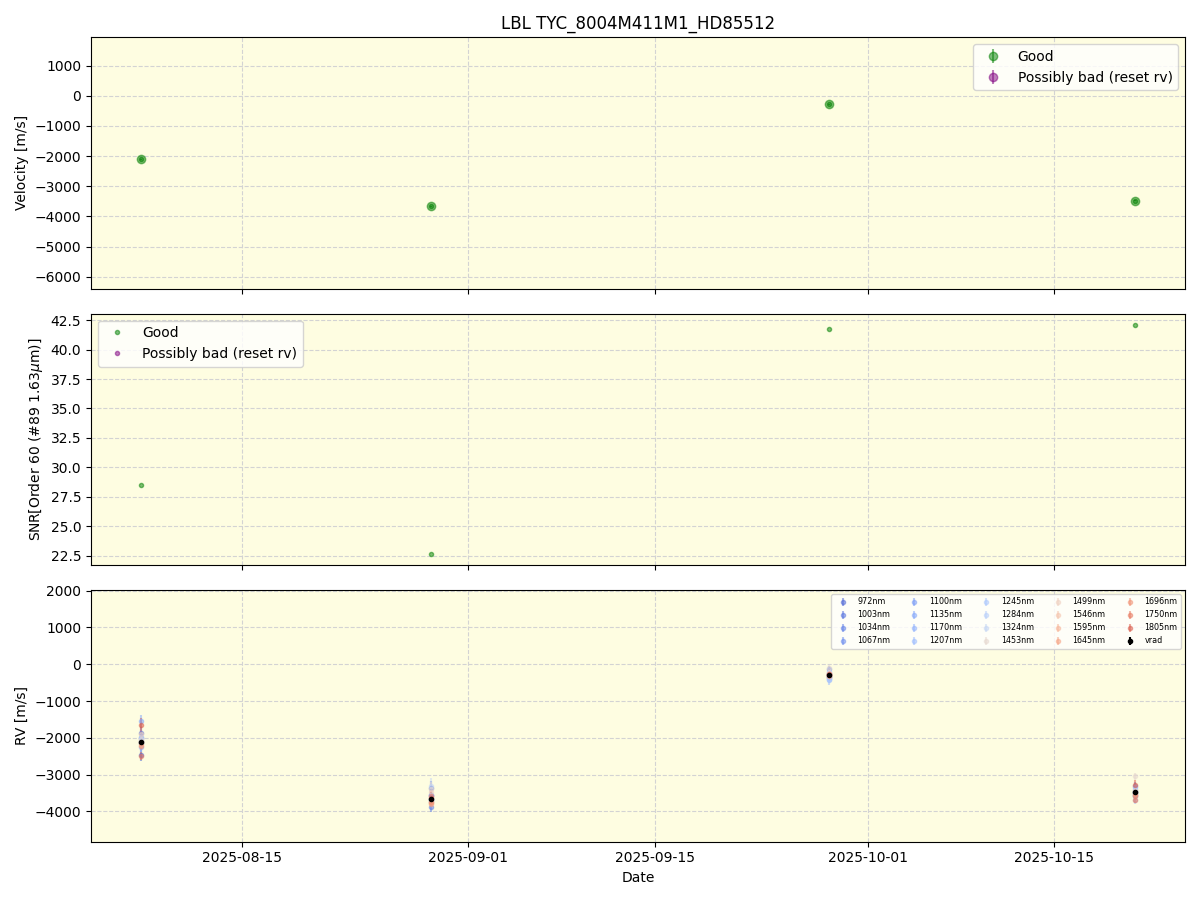Click the 2025-08-15 date tick label
Viewport: 1200px width, 900px height.
tap(241, 857)
